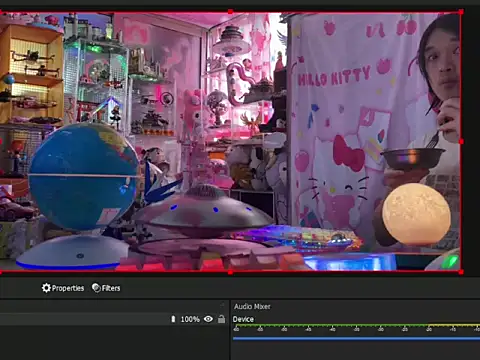
Task: Open source Filters
Action: pos(106,288)
